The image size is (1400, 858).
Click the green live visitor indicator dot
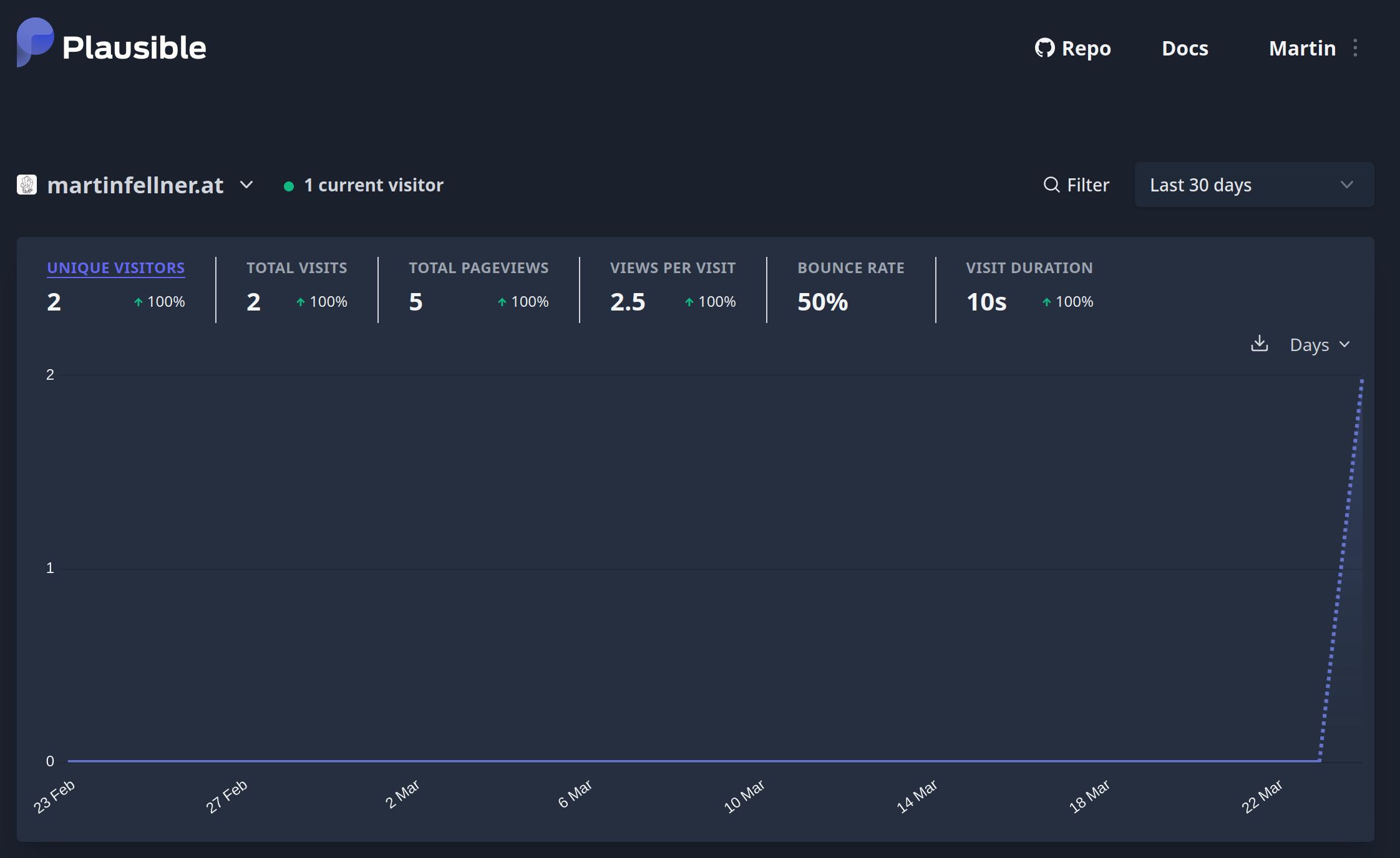click(x=289, y=186)
